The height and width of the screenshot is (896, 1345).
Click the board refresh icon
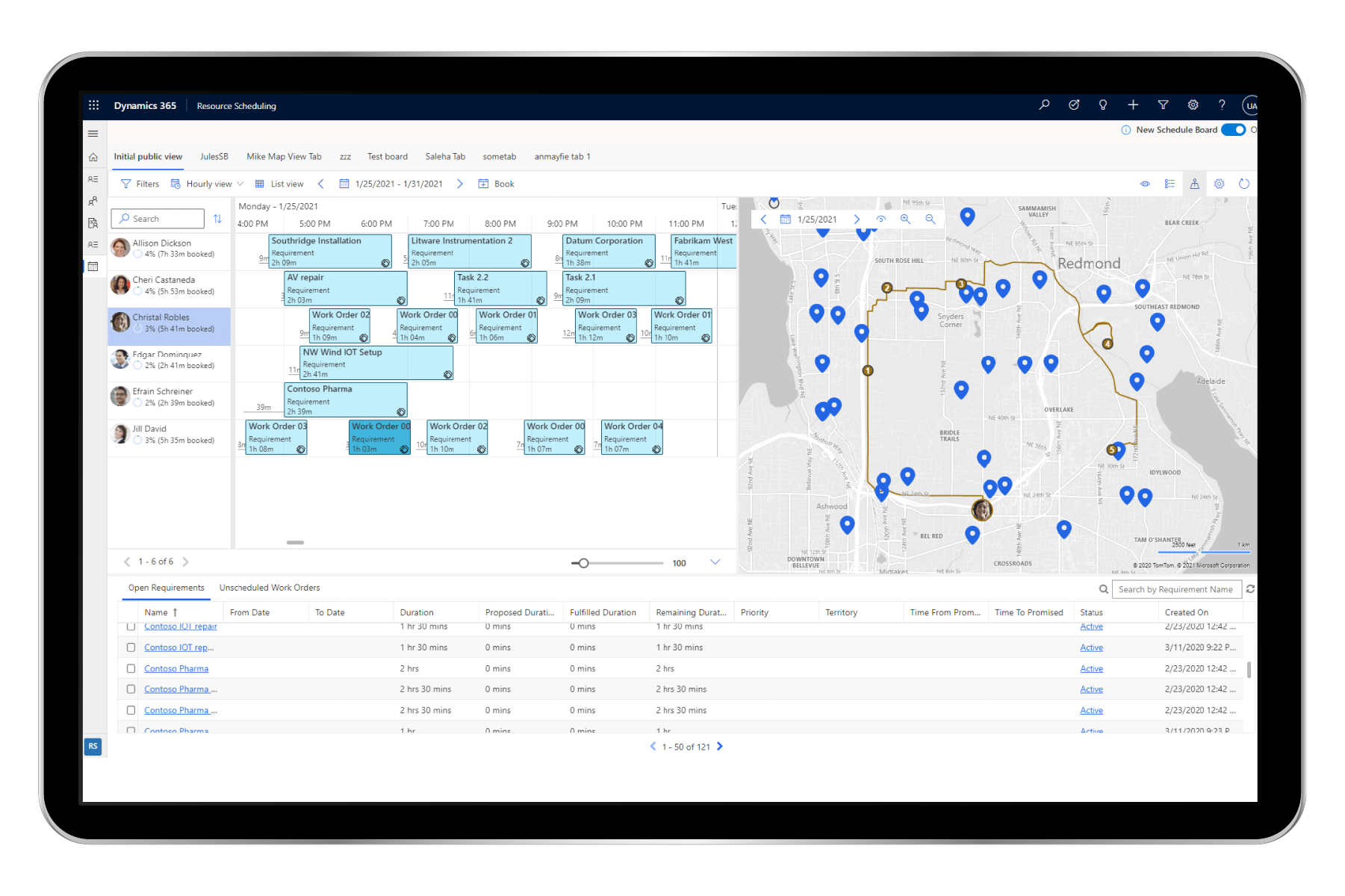1243,184
